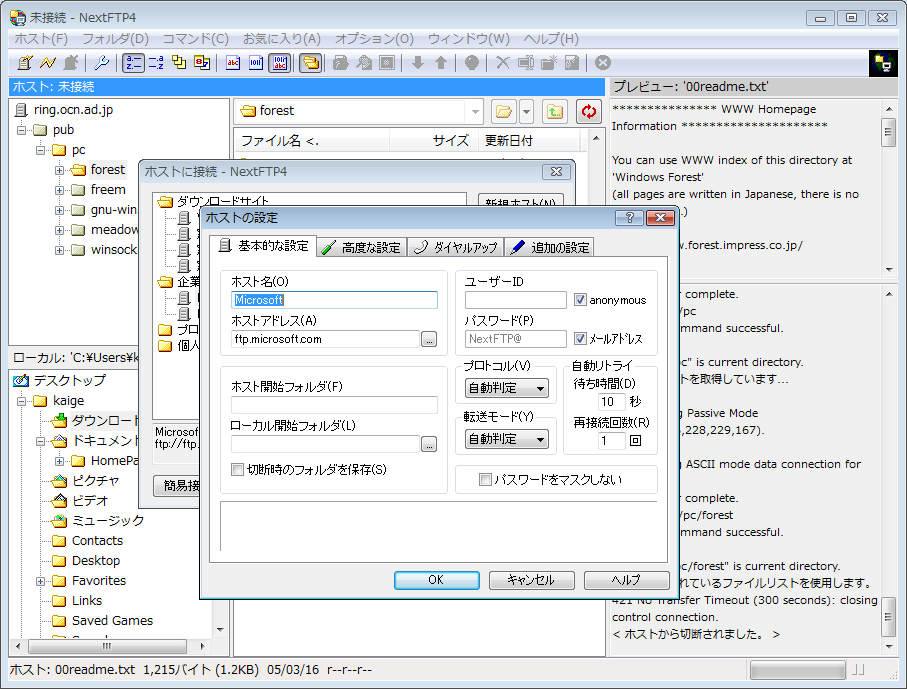Browse local start folder with ... button
Screen dimensions: 907x689
tap(429, 444)
